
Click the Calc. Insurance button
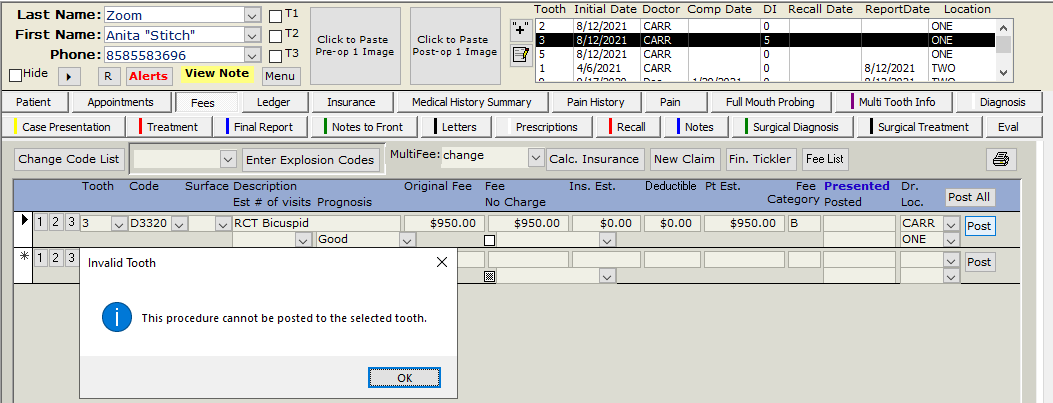pyautogui.click(x=595, y=159)
